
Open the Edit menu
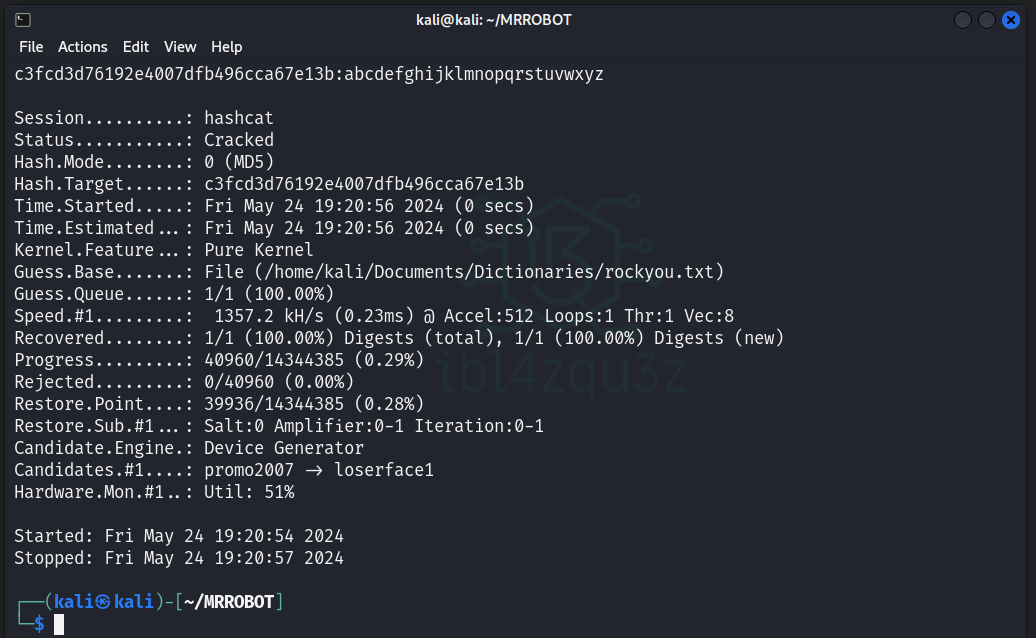coord(135,47)
